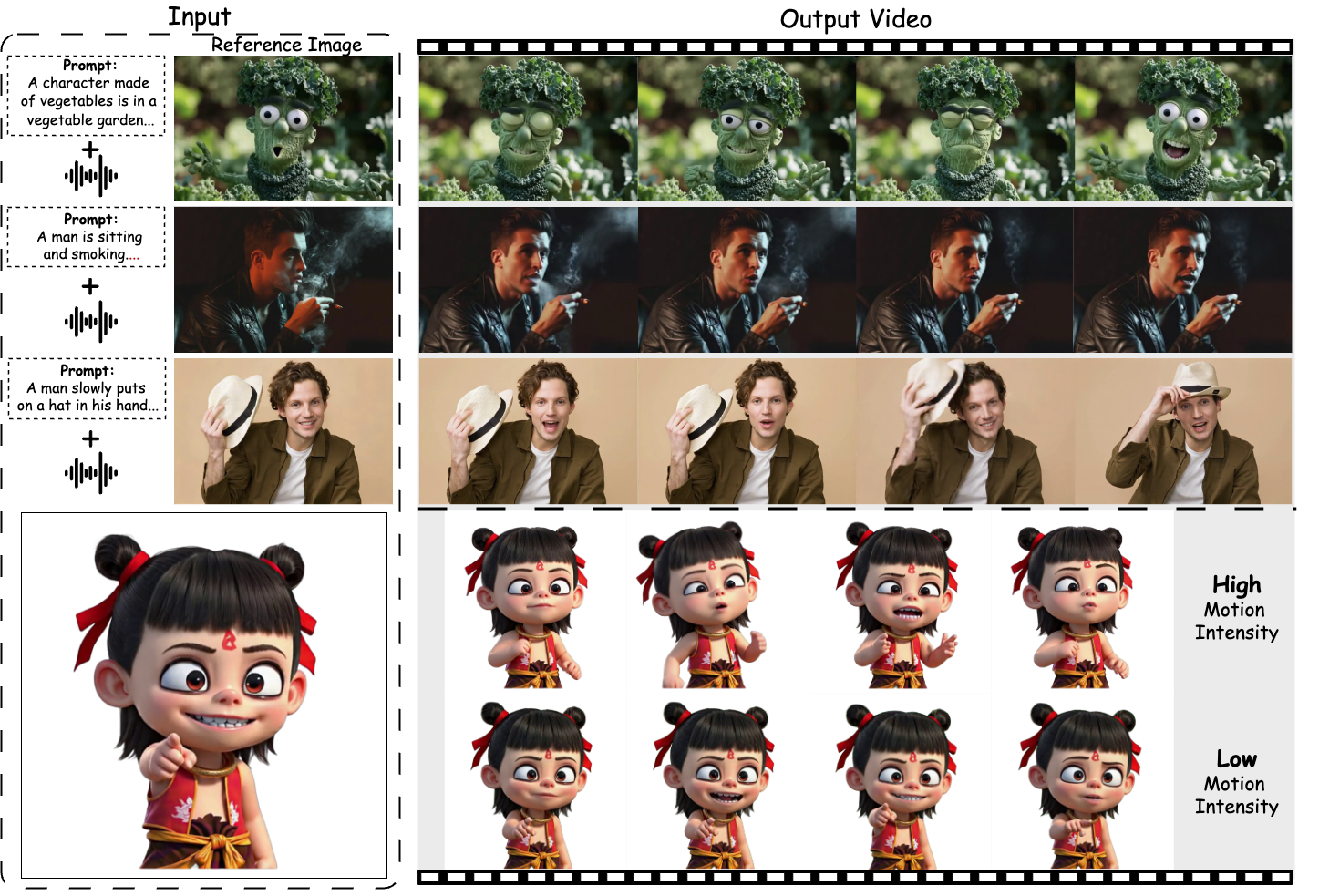Open the vegetable character reference image
Image resolution: width=1319 pixels, height=896 pixels.
283,129
